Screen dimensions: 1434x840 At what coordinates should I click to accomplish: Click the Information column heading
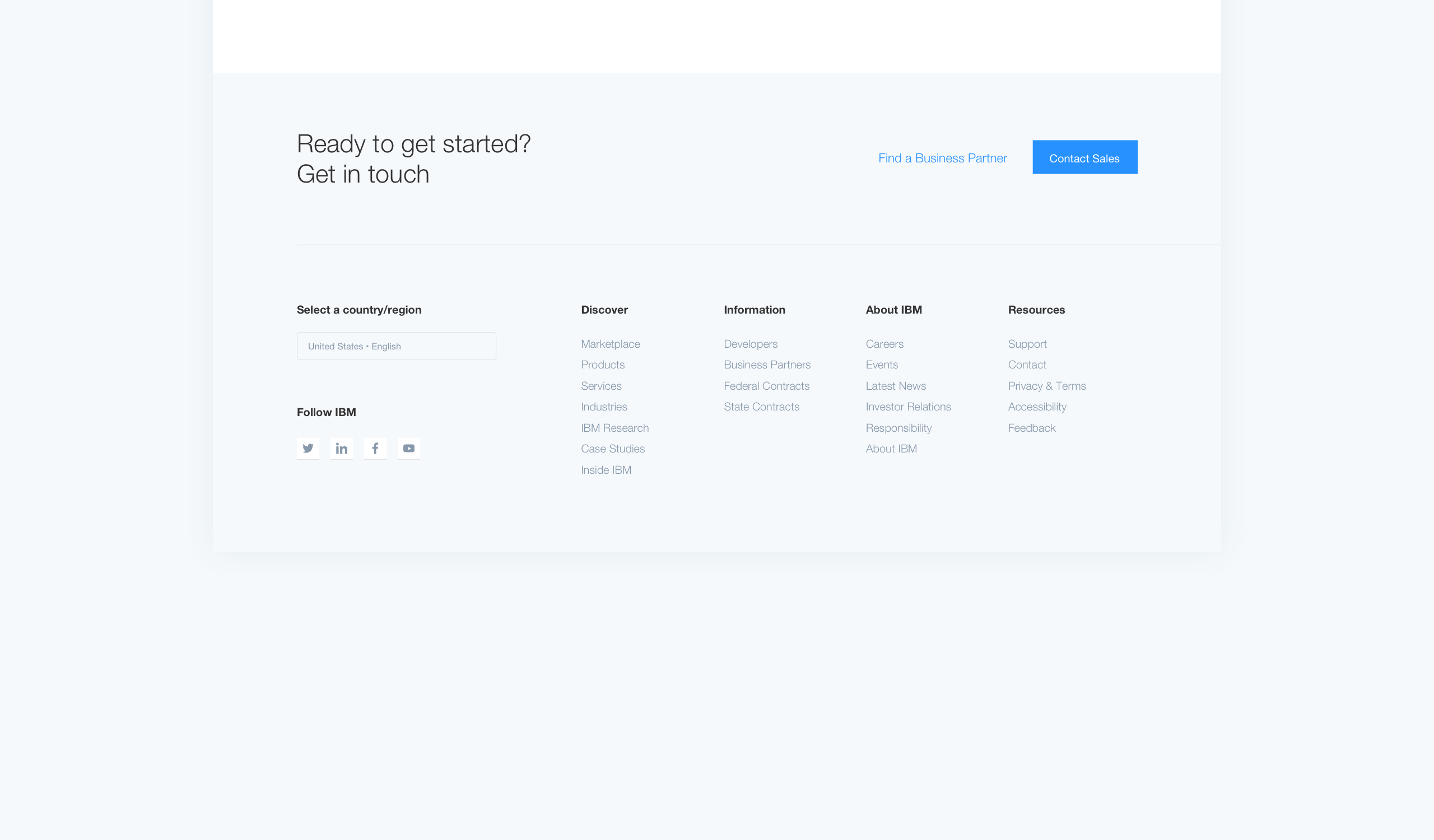[x=754, y=310]
